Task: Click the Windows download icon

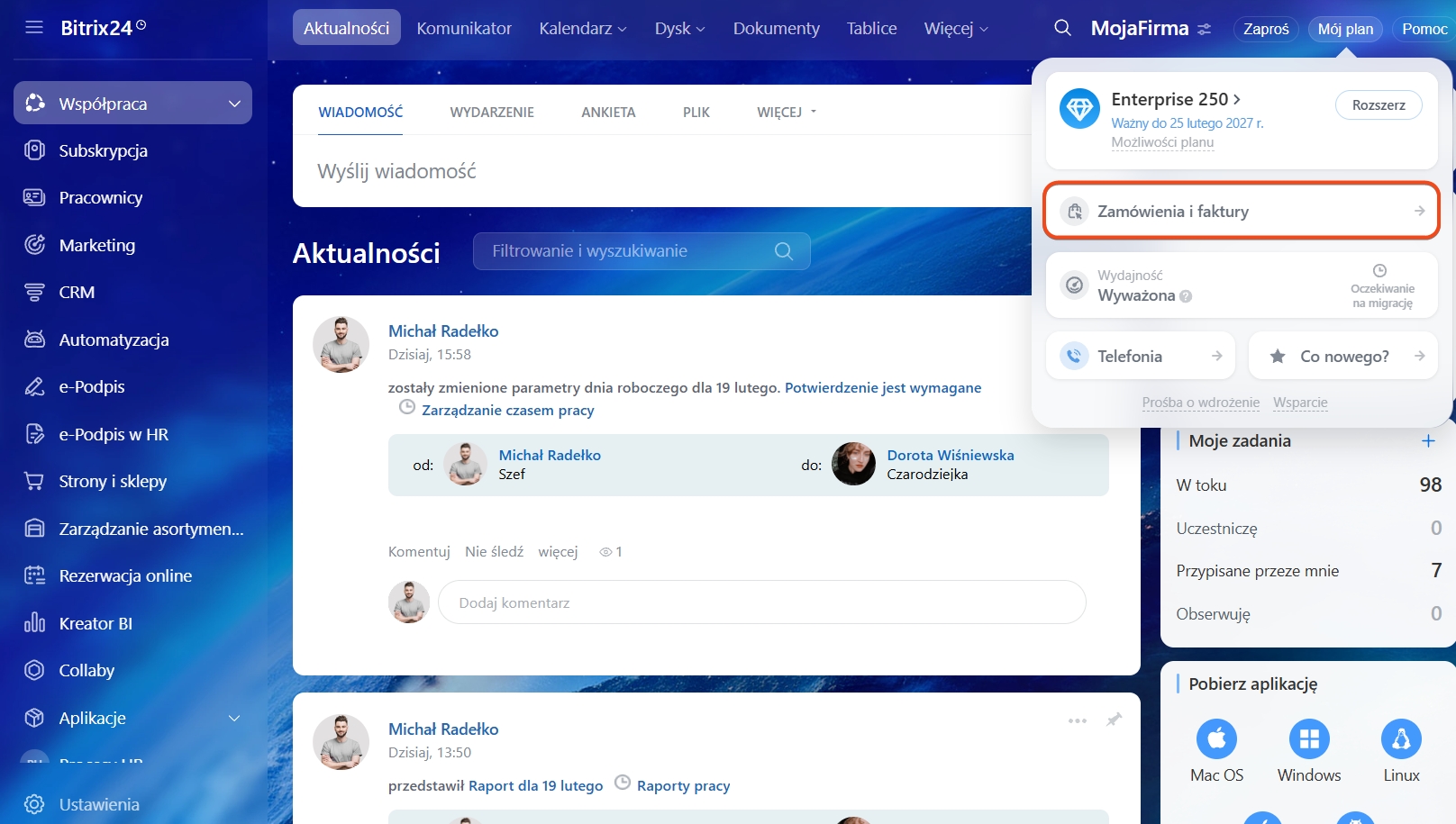Action: pos(1308,739)
